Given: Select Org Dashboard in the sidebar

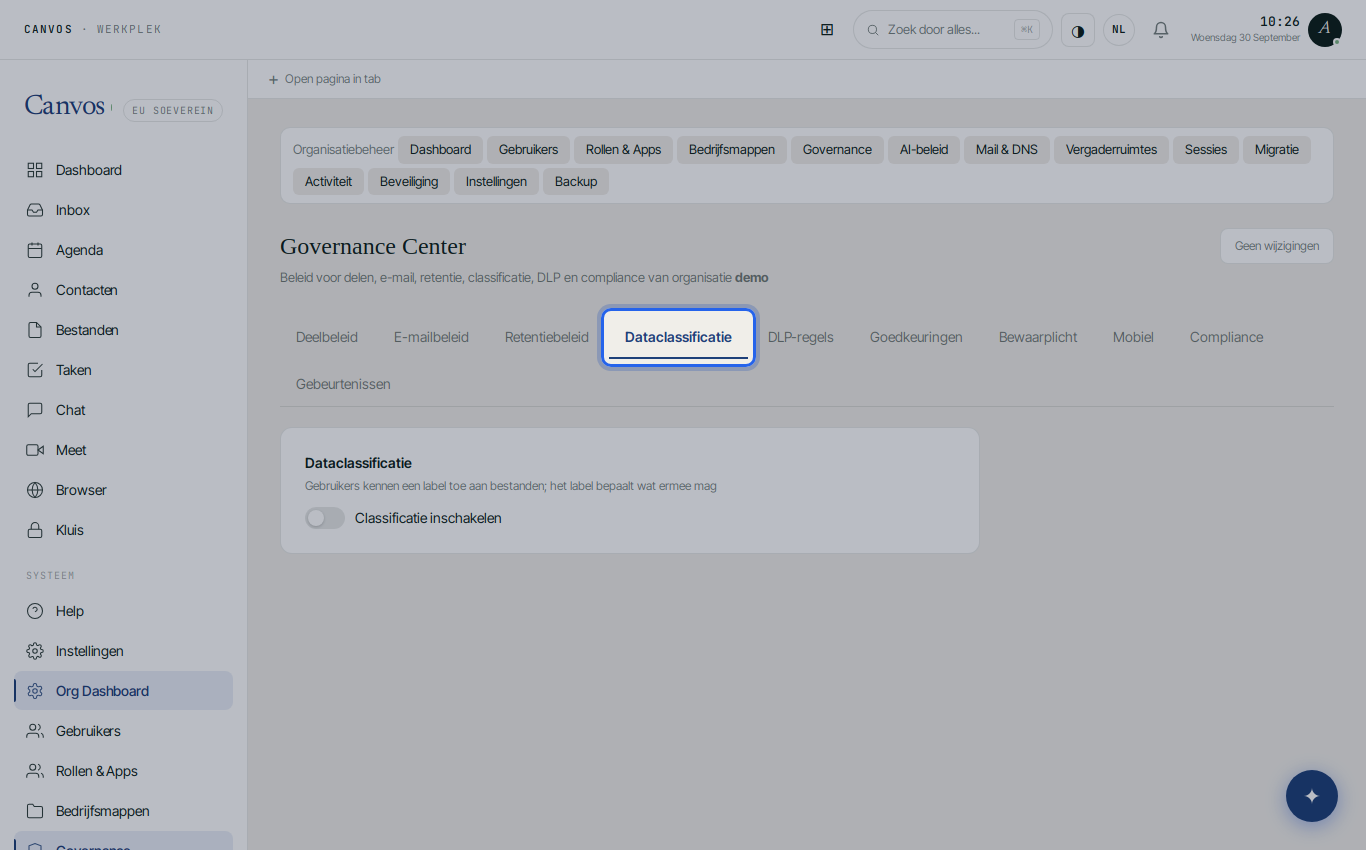Looking at the screenshot, I should (123, 691).
